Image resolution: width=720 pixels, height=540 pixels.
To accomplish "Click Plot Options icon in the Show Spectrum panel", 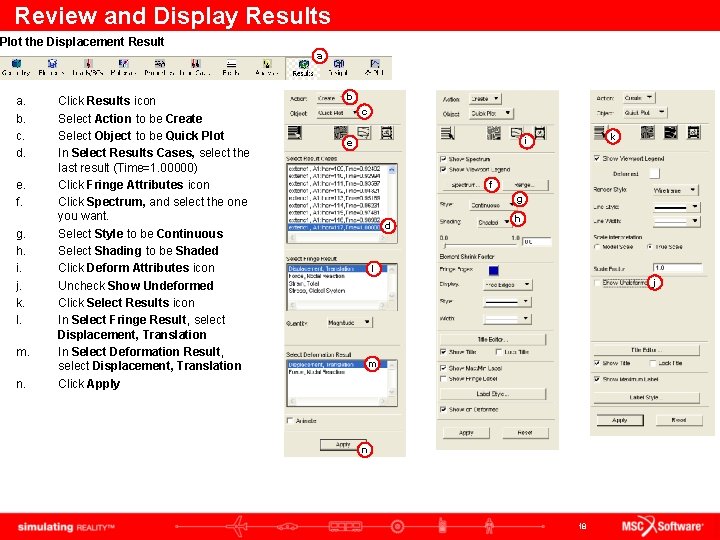I will point(540,134).
